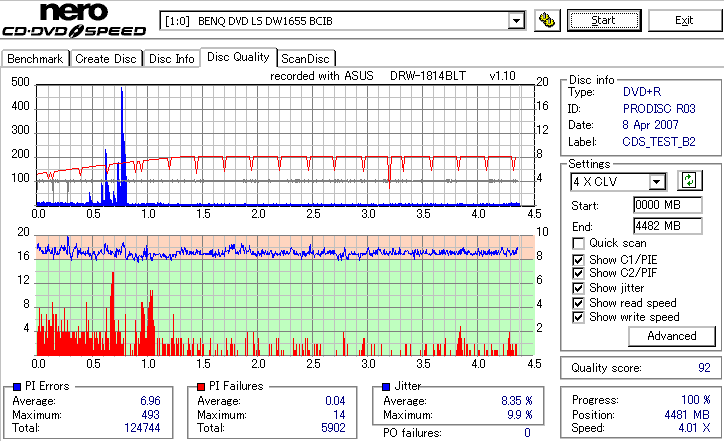Image resolution: width=724 pixels, height=441 pixels.
Task: Click the disc type DVD+R value
Action: tap(642, 92)
